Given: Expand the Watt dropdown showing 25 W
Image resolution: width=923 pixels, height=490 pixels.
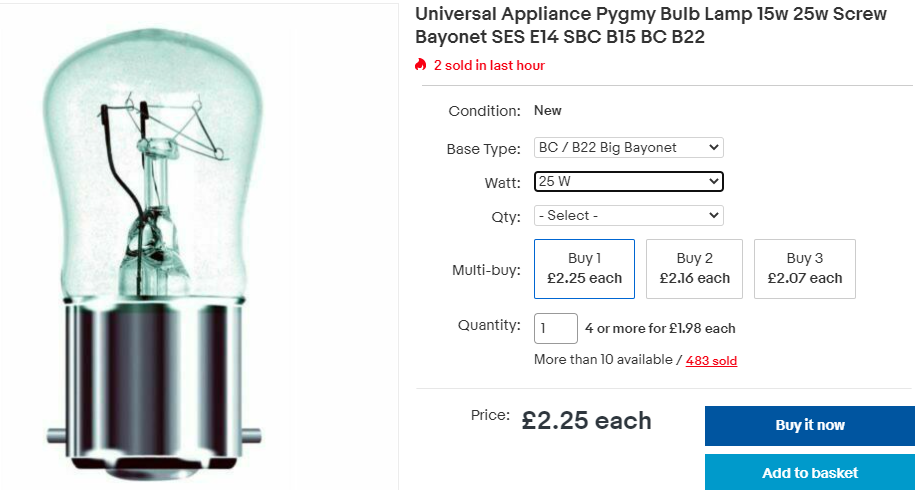Looking at the screenshot, I should (628, 181).
